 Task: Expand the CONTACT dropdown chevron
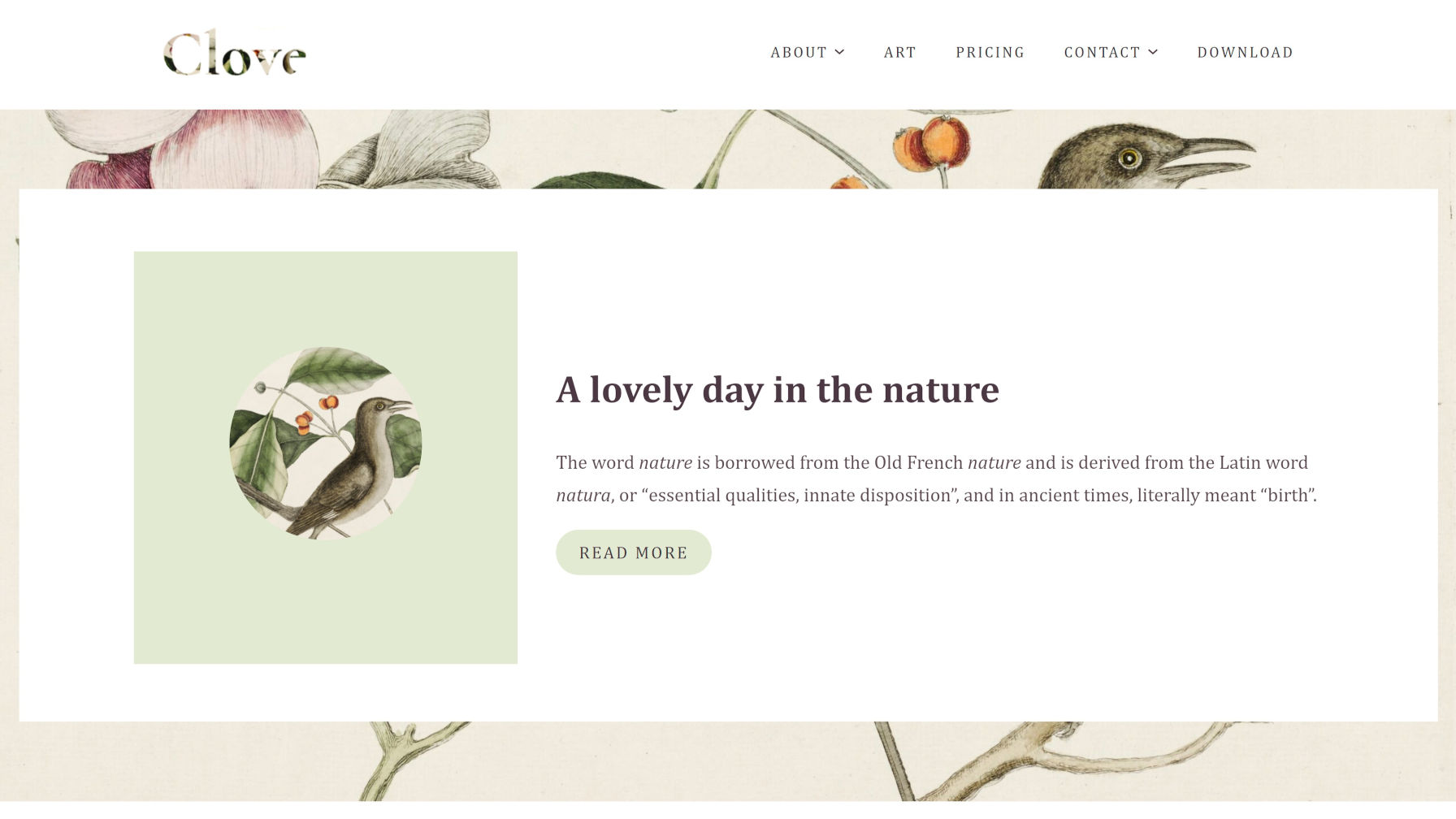tap(1153, 52)
